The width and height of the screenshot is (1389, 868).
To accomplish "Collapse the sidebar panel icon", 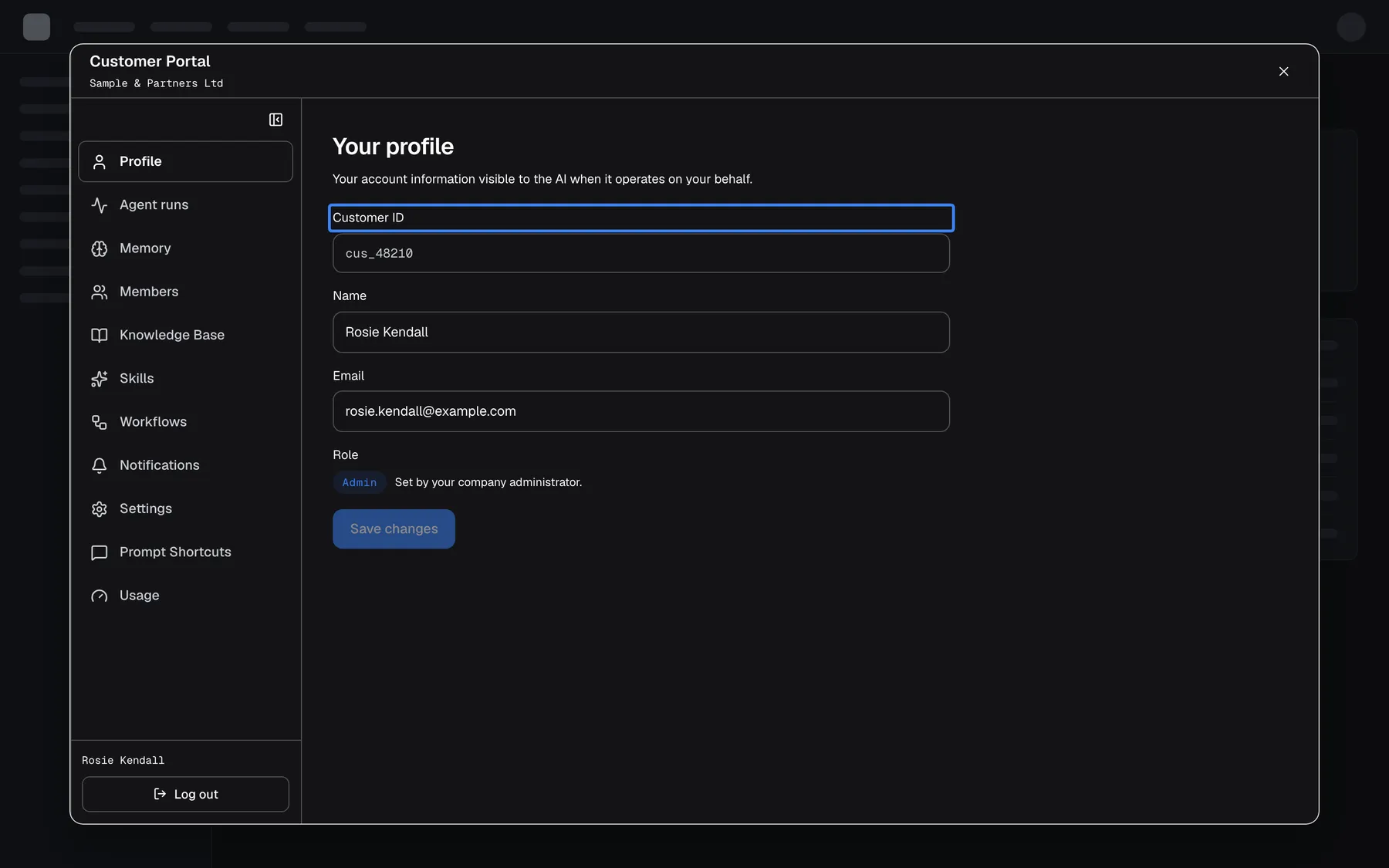I will tap(275, 120).
